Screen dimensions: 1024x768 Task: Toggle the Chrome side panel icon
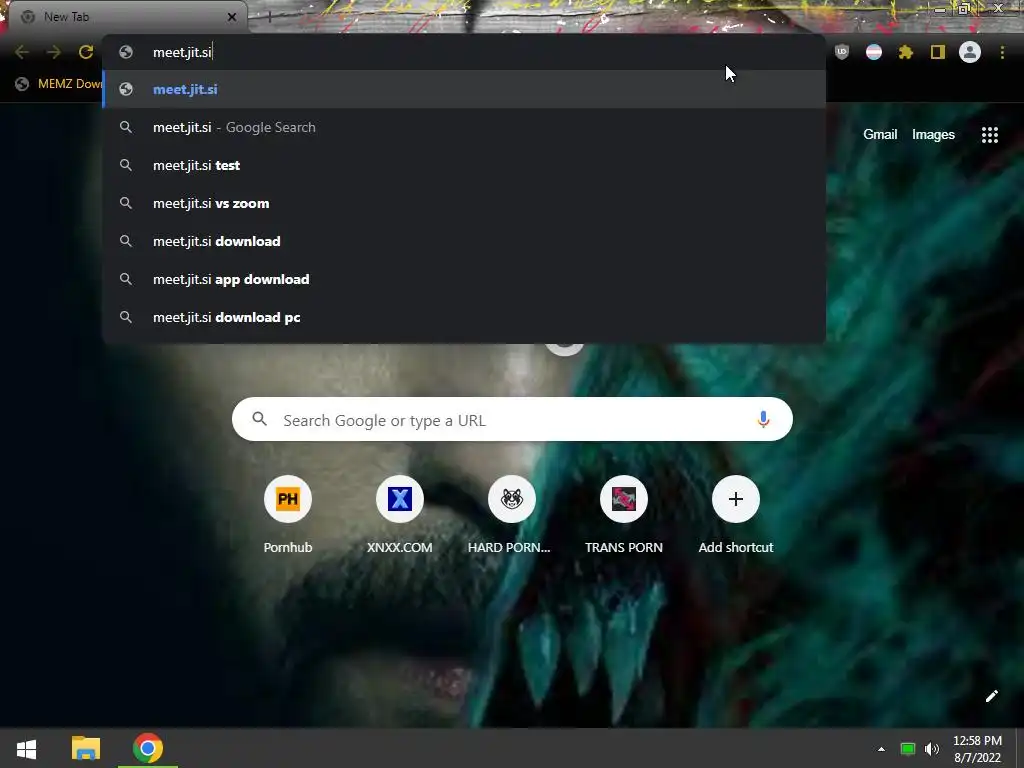[938, 52]
